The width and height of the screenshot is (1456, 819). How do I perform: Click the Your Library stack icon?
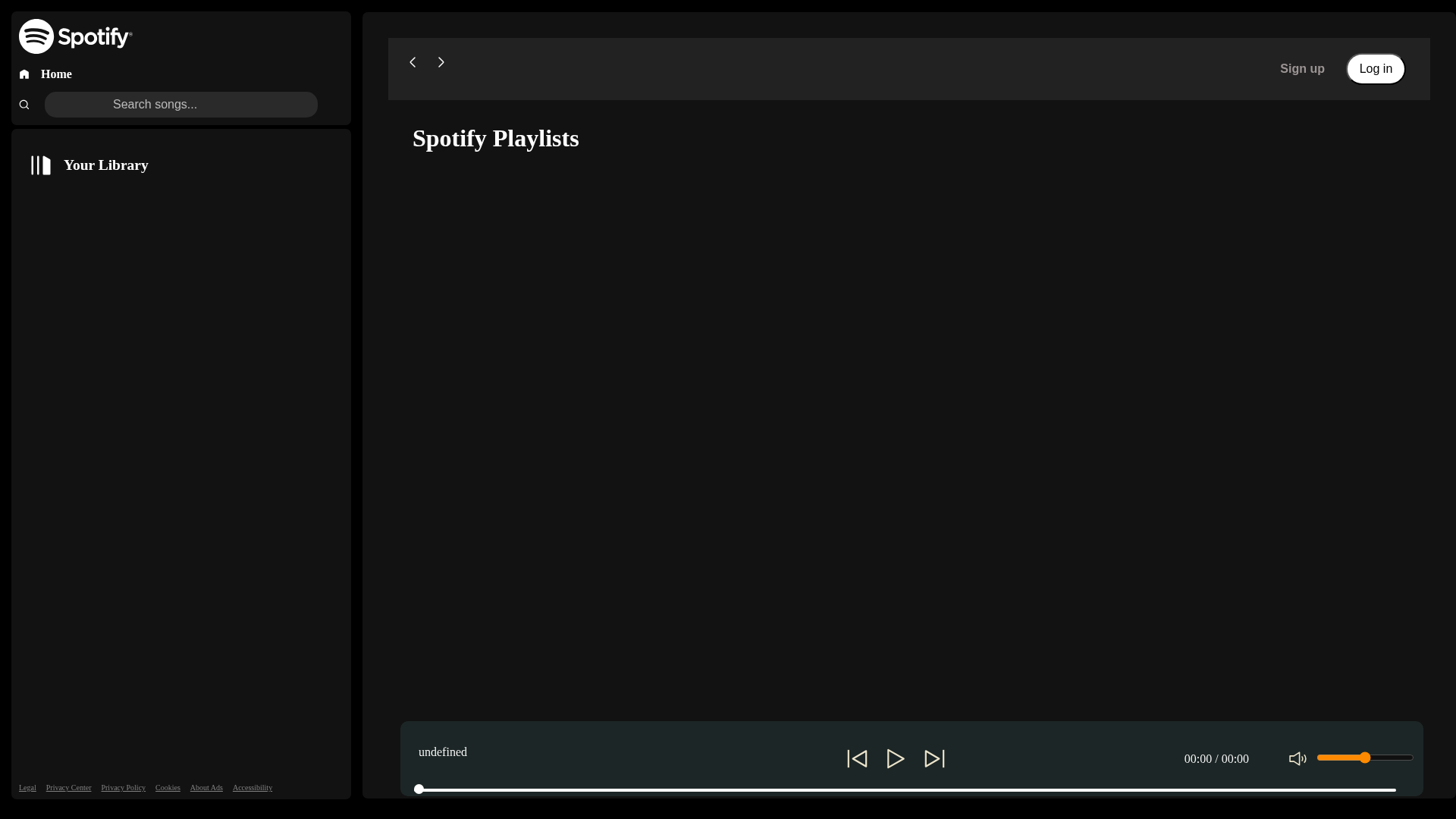click(41, 165)
